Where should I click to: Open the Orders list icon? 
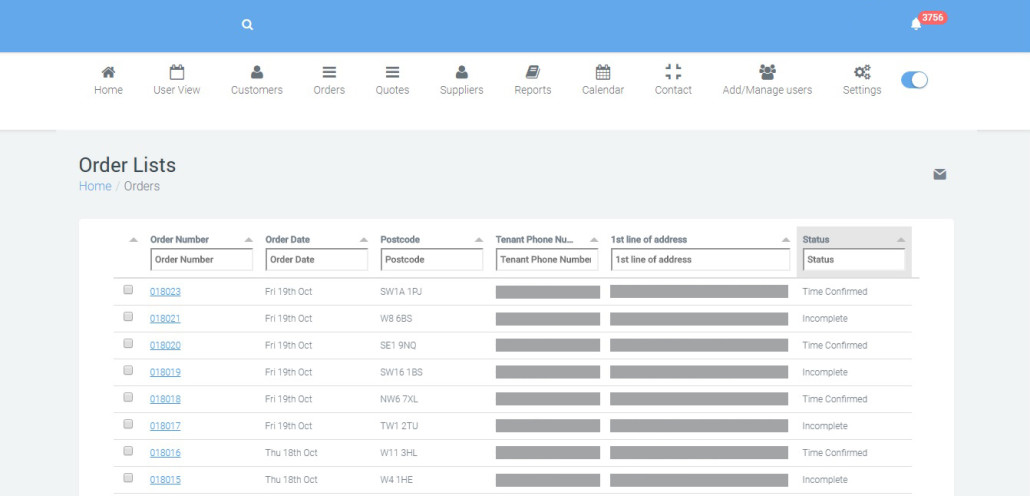pyautogui.click(x=329, y=72)
